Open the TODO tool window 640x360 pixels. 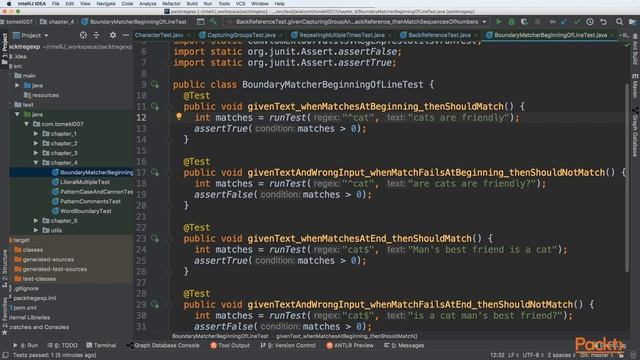pyautogui.click(x=62, y=345)
